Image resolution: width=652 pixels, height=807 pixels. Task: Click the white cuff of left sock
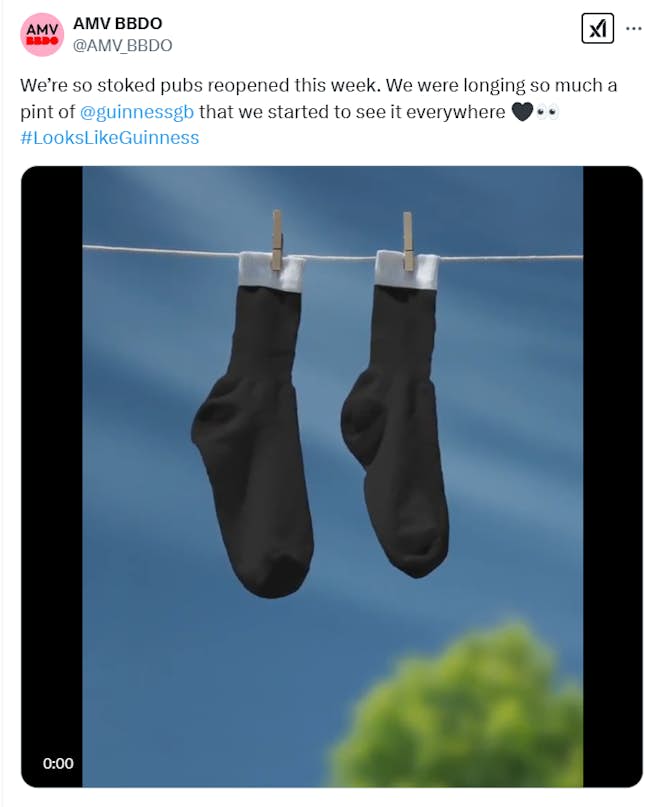(271, 272)
